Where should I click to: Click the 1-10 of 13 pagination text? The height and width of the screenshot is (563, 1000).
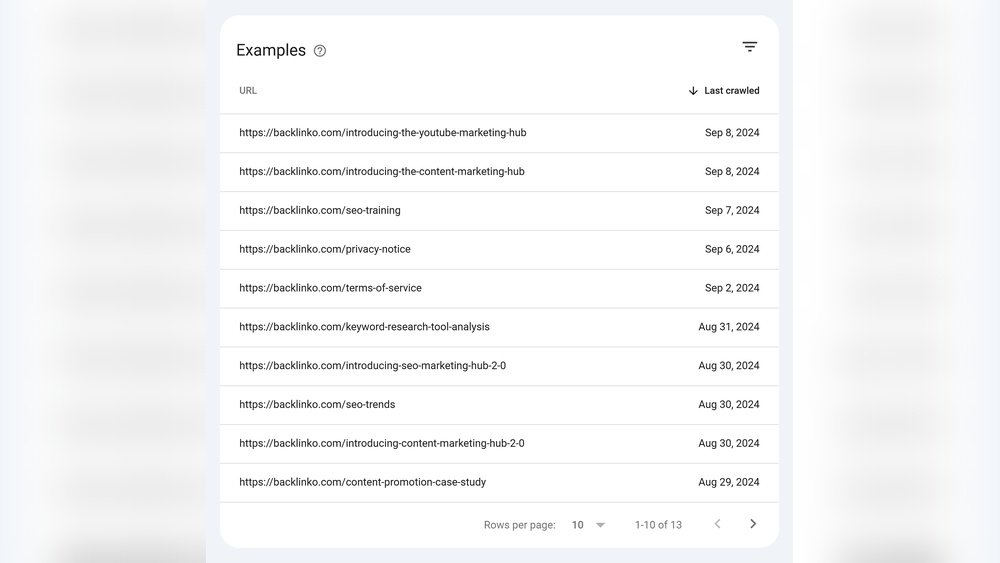click(x=658, y=525)
